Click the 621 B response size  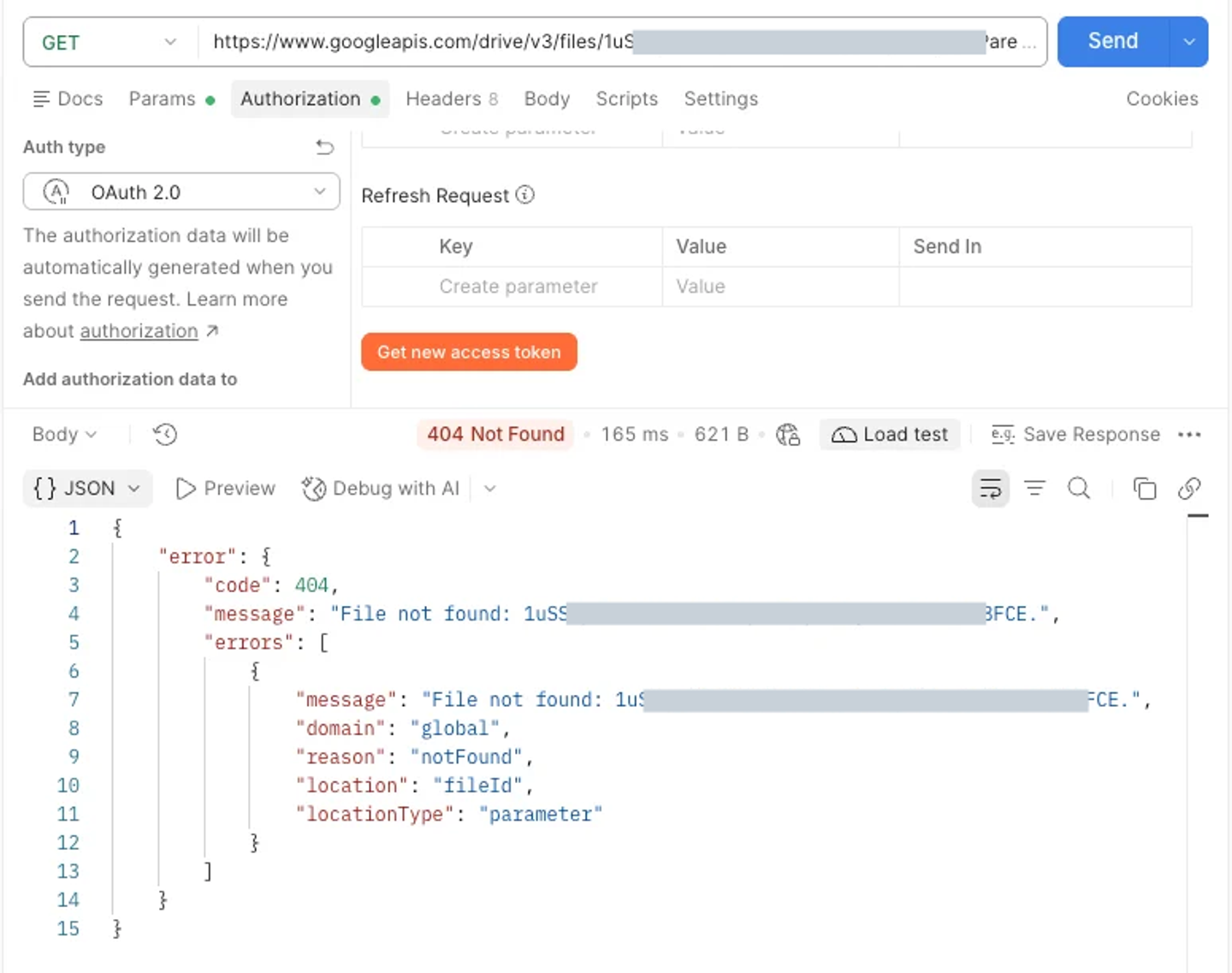[721, 435]
